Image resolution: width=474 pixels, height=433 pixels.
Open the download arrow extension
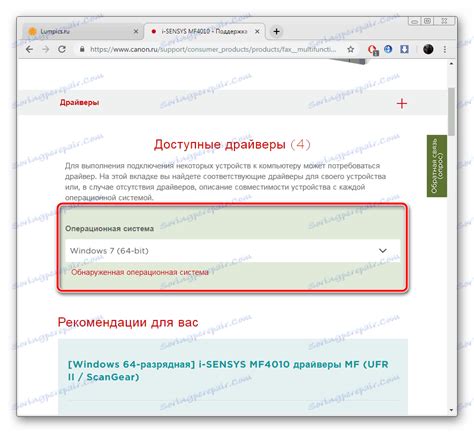click(404, 49)
